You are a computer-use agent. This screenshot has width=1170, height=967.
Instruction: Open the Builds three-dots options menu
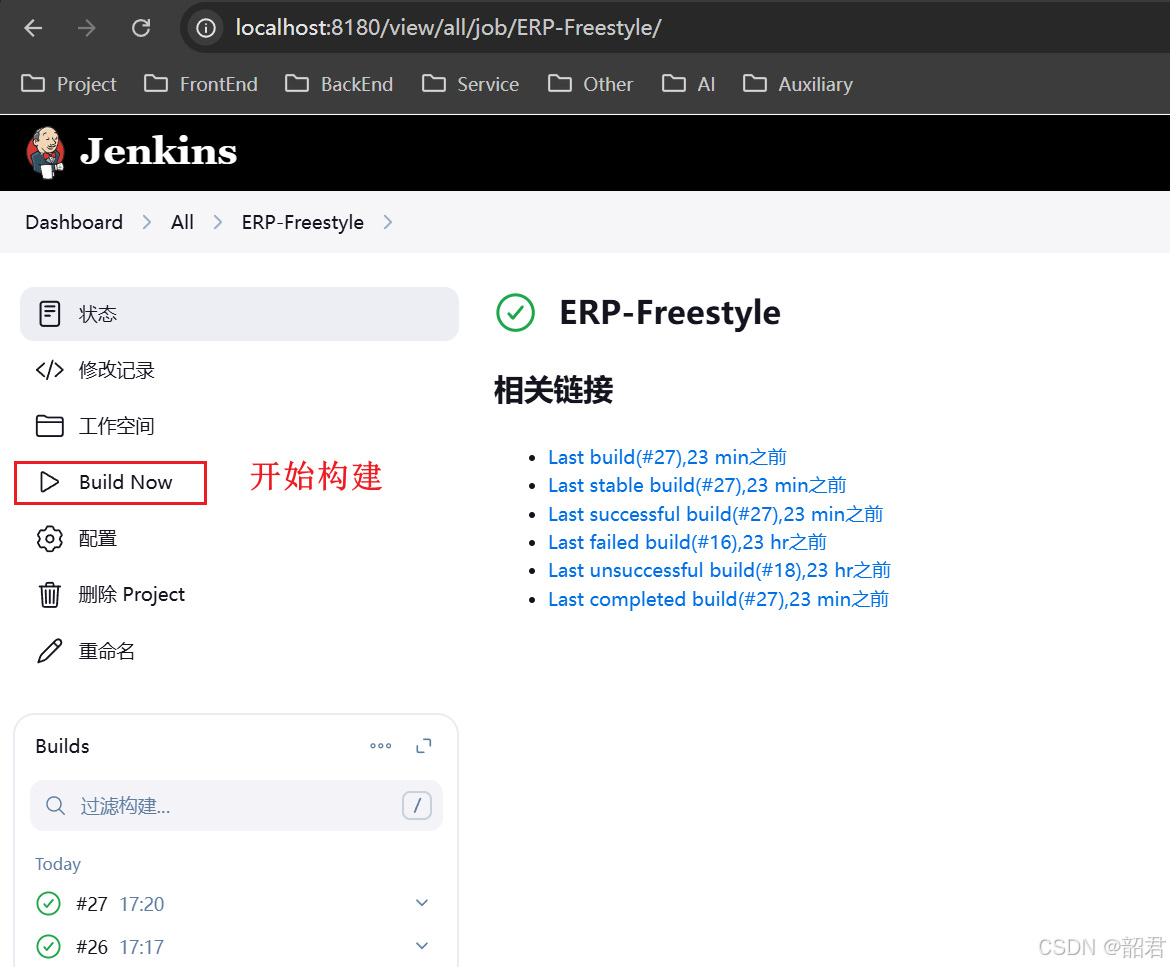click(381, 745)
